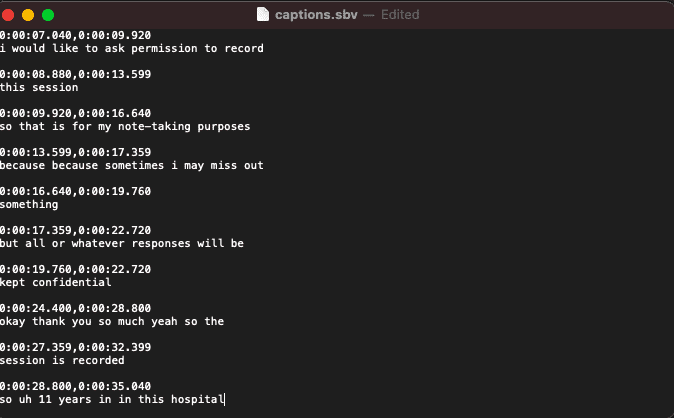Screen dimensions: 674x418
Task: Place cursor in line 'i would like to ask permission to record'
Action: pyautogui.click(x=132, y=48)
